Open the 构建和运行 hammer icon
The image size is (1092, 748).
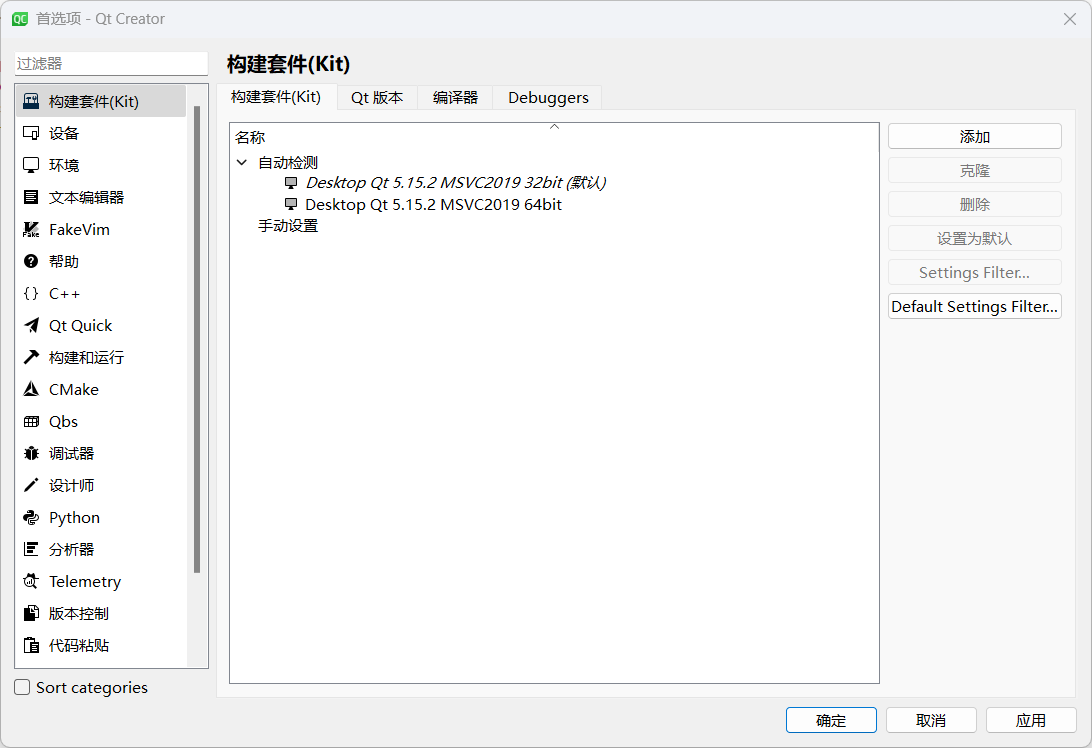pyautogui.click(x=31, y=357)
